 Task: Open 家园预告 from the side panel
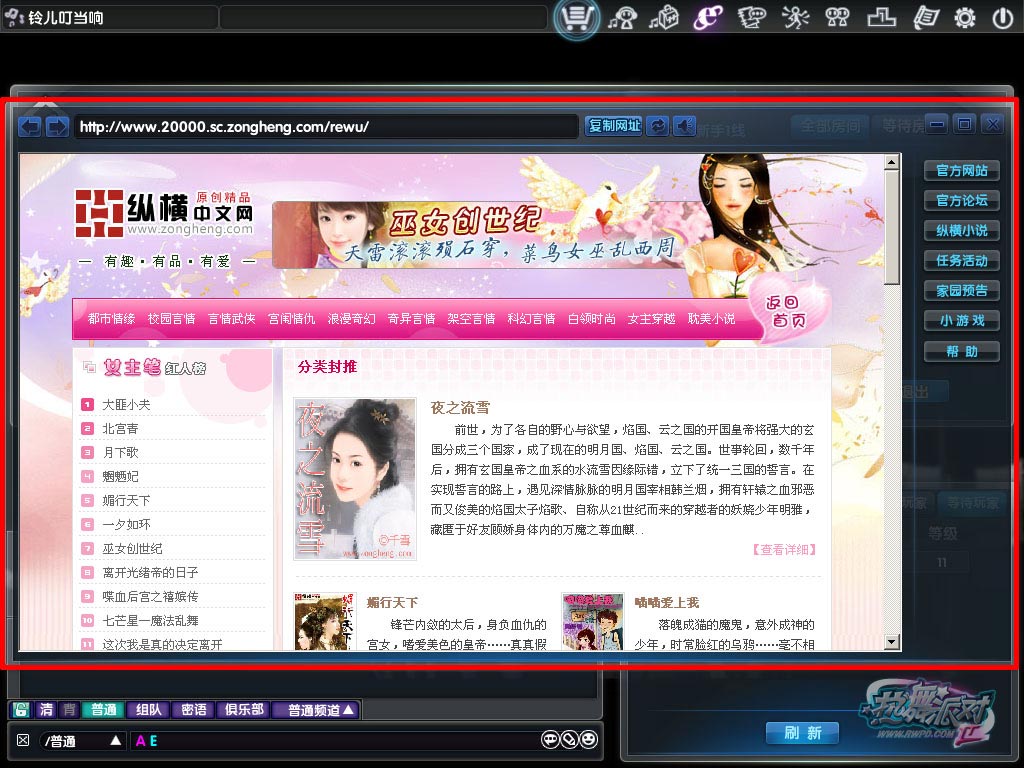click(961, 291)
